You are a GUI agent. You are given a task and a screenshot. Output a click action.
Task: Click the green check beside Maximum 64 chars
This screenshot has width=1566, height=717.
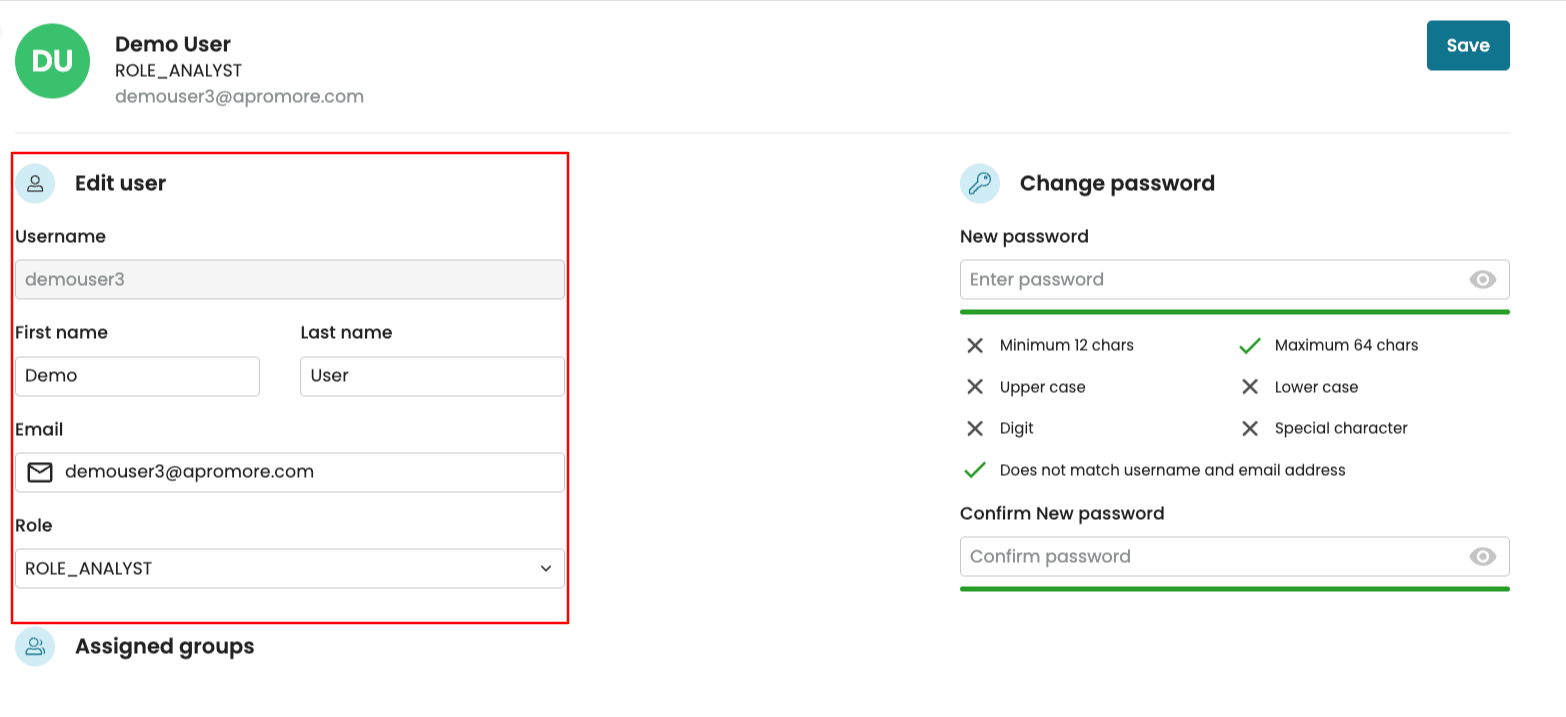pyautogui.click(x=1249, y=346)
